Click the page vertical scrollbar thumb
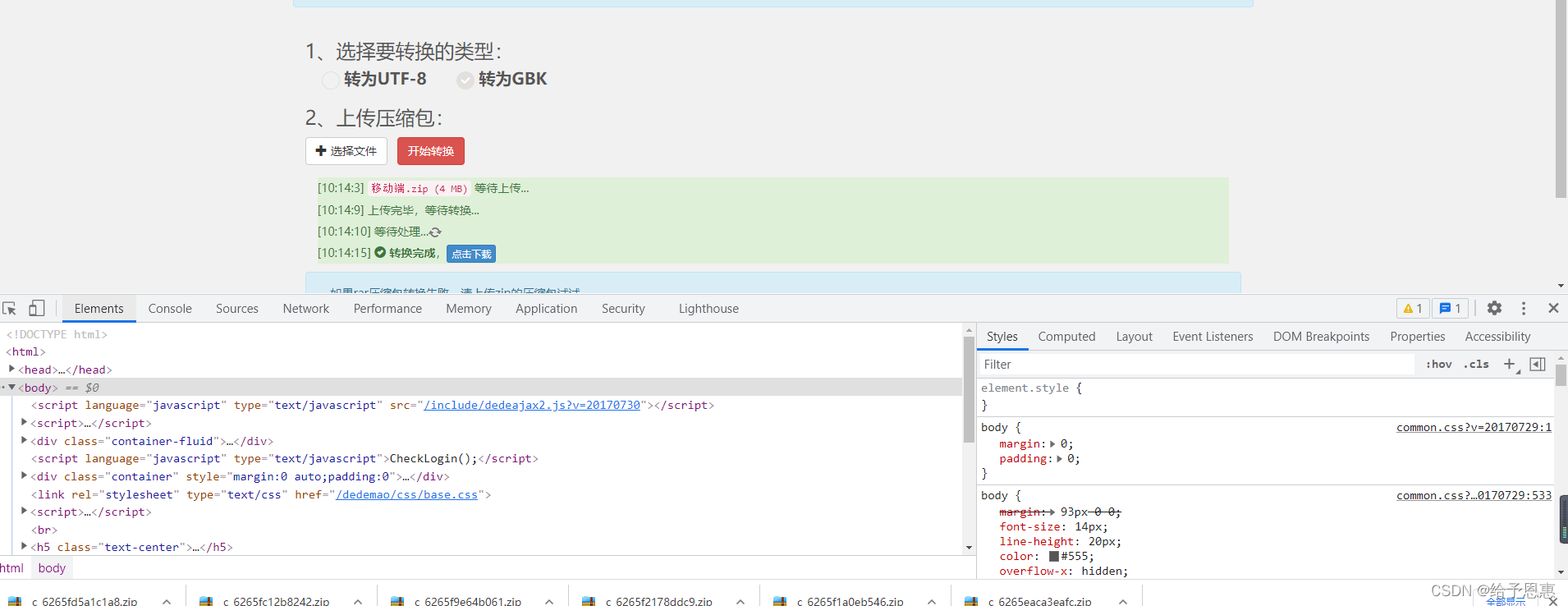 [1561, 99]
